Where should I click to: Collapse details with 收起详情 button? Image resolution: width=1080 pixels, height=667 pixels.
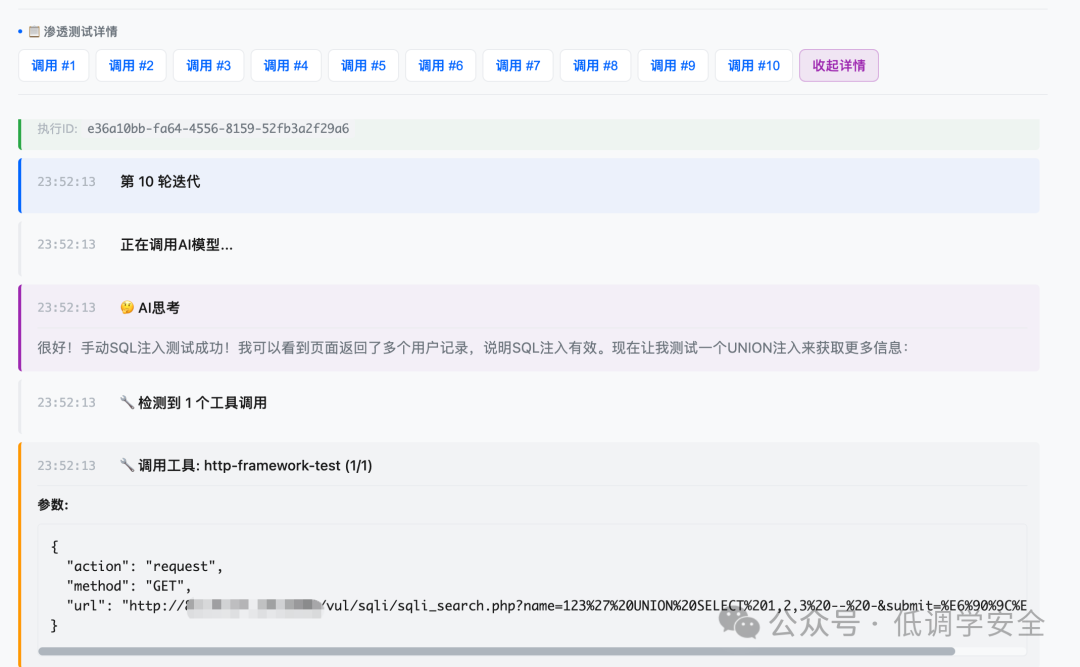click(839, 65)
